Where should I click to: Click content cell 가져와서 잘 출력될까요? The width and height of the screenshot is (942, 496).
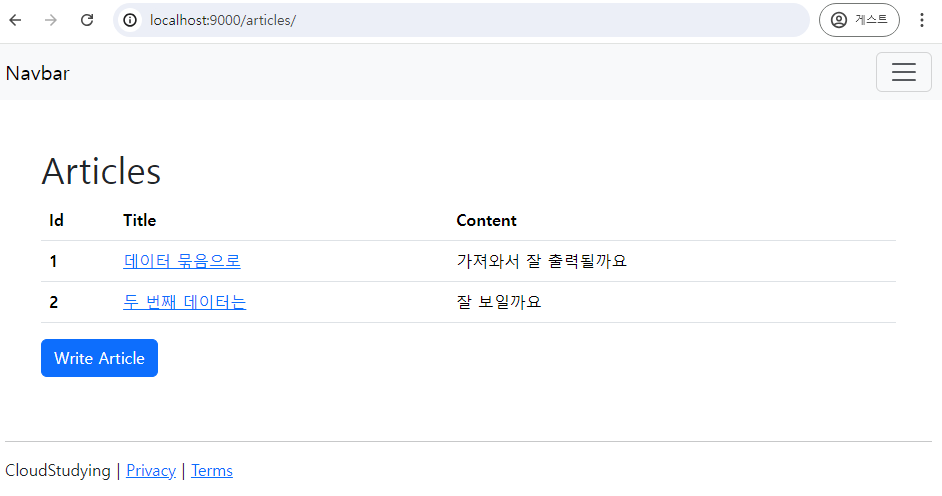coord(541,261)
